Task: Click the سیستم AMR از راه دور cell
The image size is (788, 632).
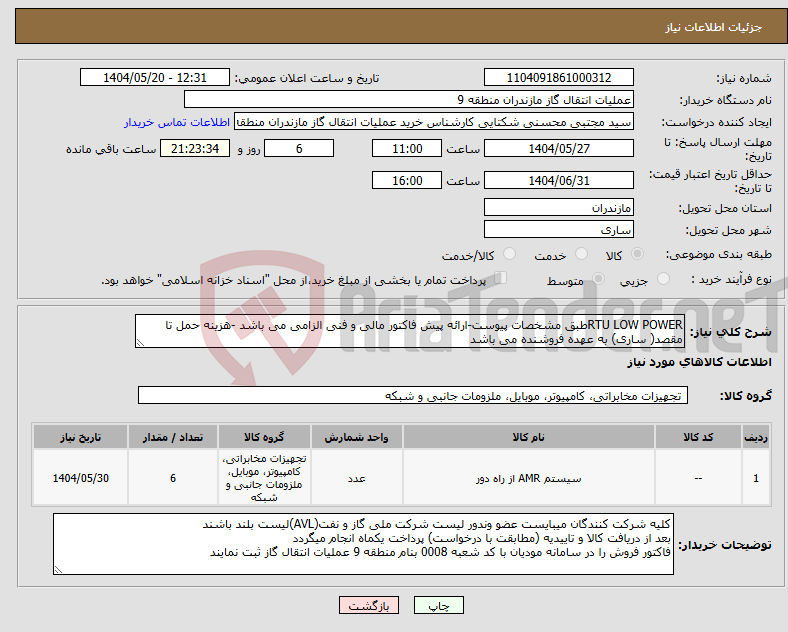Action: (528, 478)
